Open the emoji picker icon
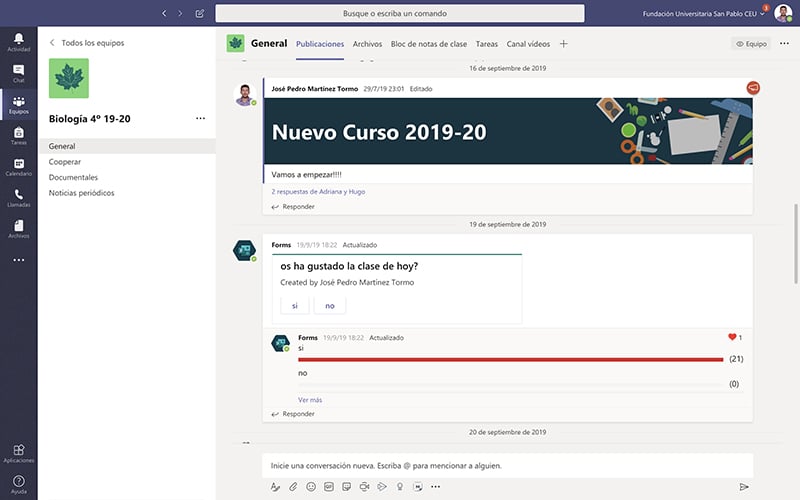Viewport: 800px width, 500px height. click(311, 487)
